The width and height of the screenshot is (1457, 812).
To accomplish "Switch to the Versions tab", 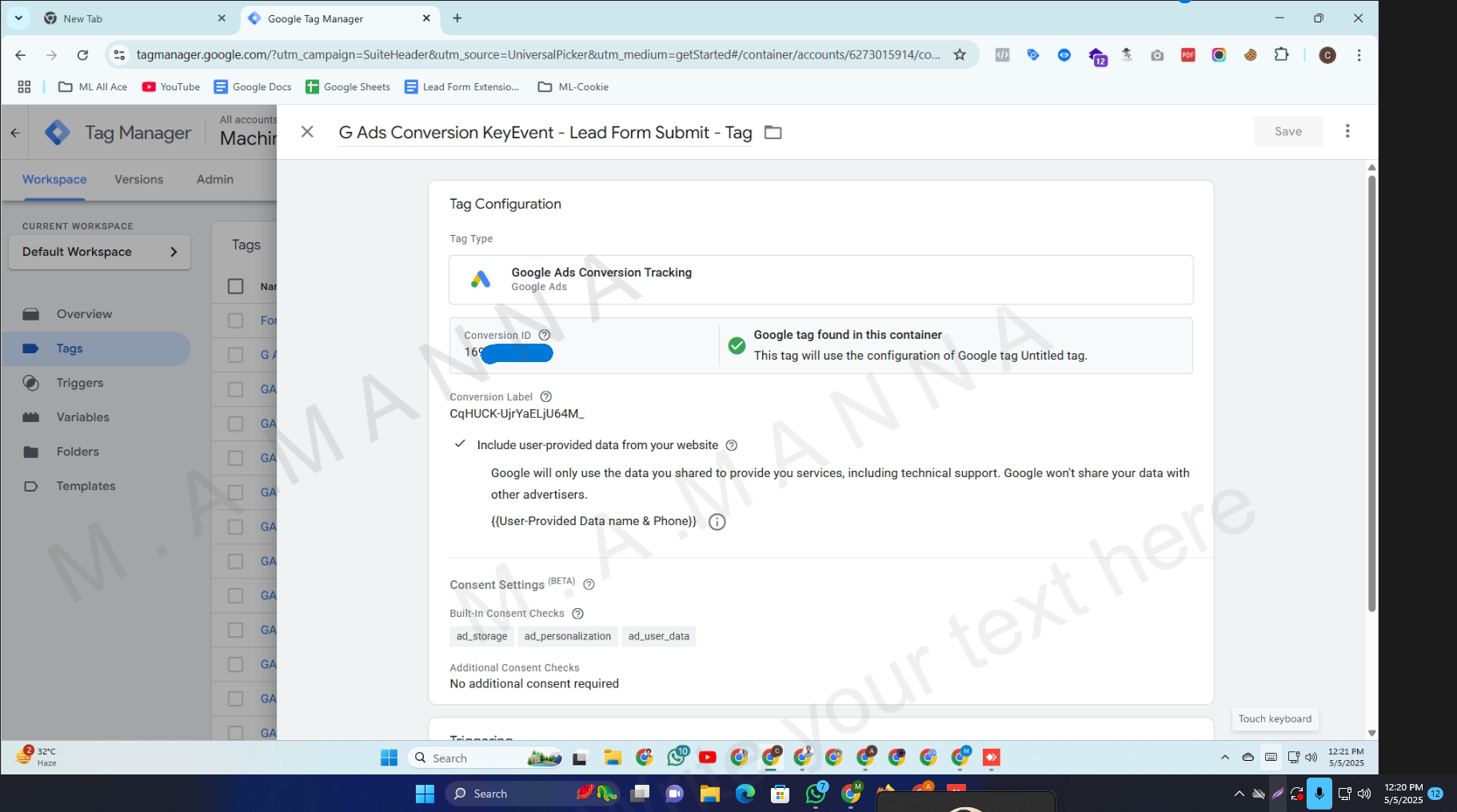I will point(138,179).
